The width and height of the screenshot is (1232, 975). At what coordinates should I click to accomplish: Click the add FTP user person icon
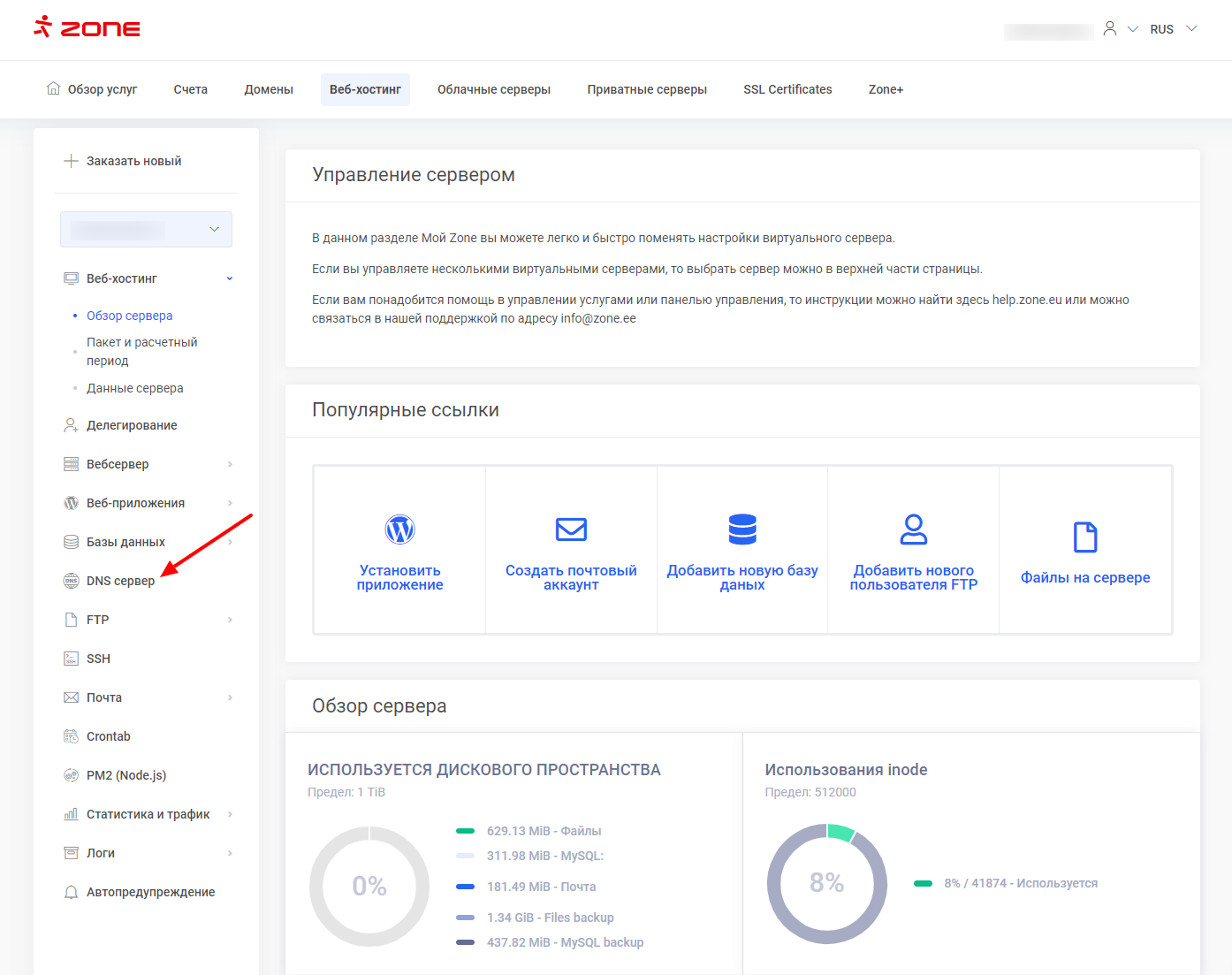click(913, 529)
